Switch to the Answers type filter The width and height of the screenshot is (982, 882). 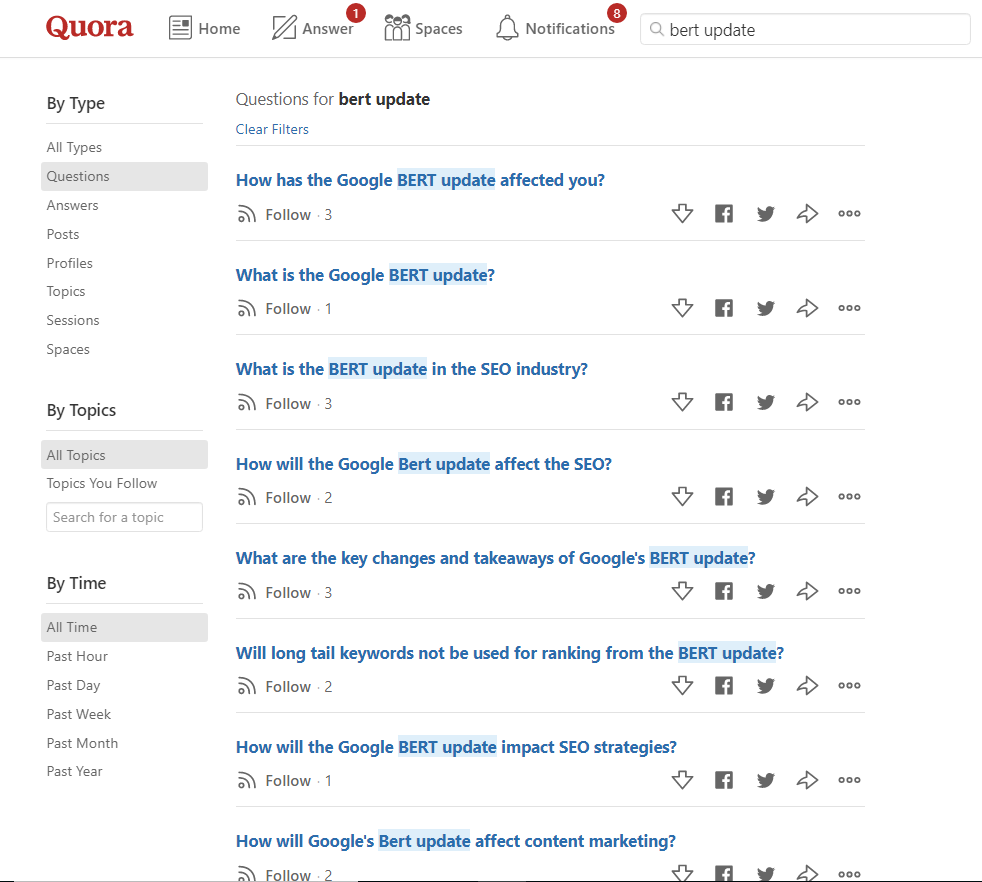point(72,204)
